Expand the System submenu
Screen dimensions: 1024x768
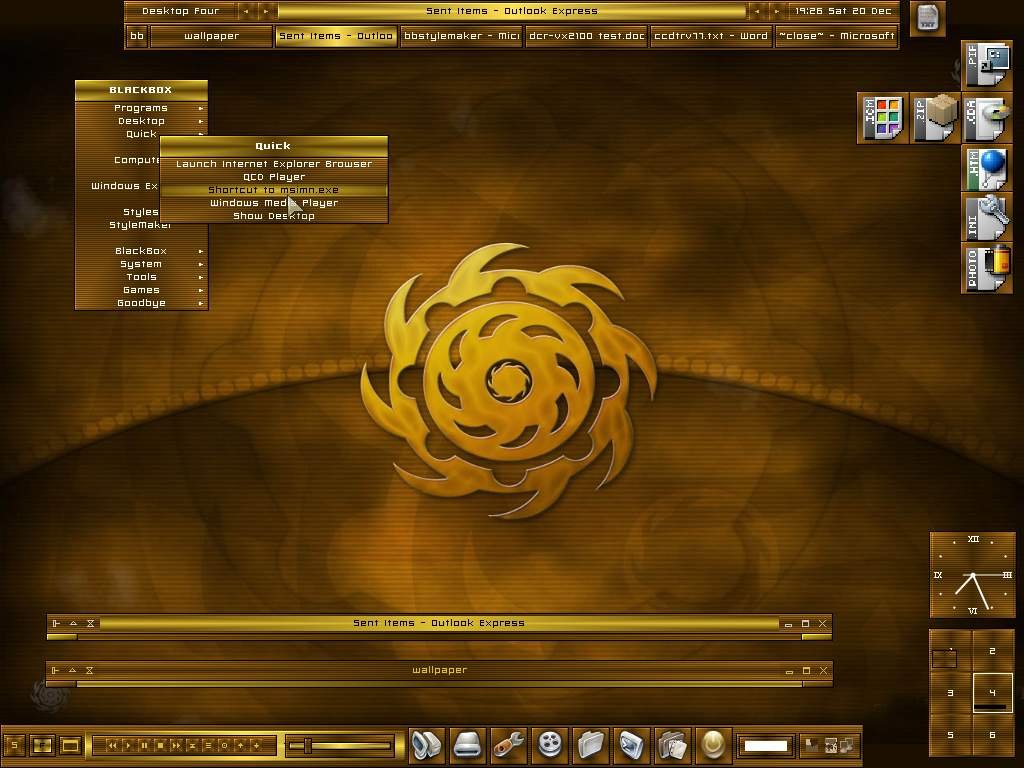pyautogui.click(x=142, y=264)
